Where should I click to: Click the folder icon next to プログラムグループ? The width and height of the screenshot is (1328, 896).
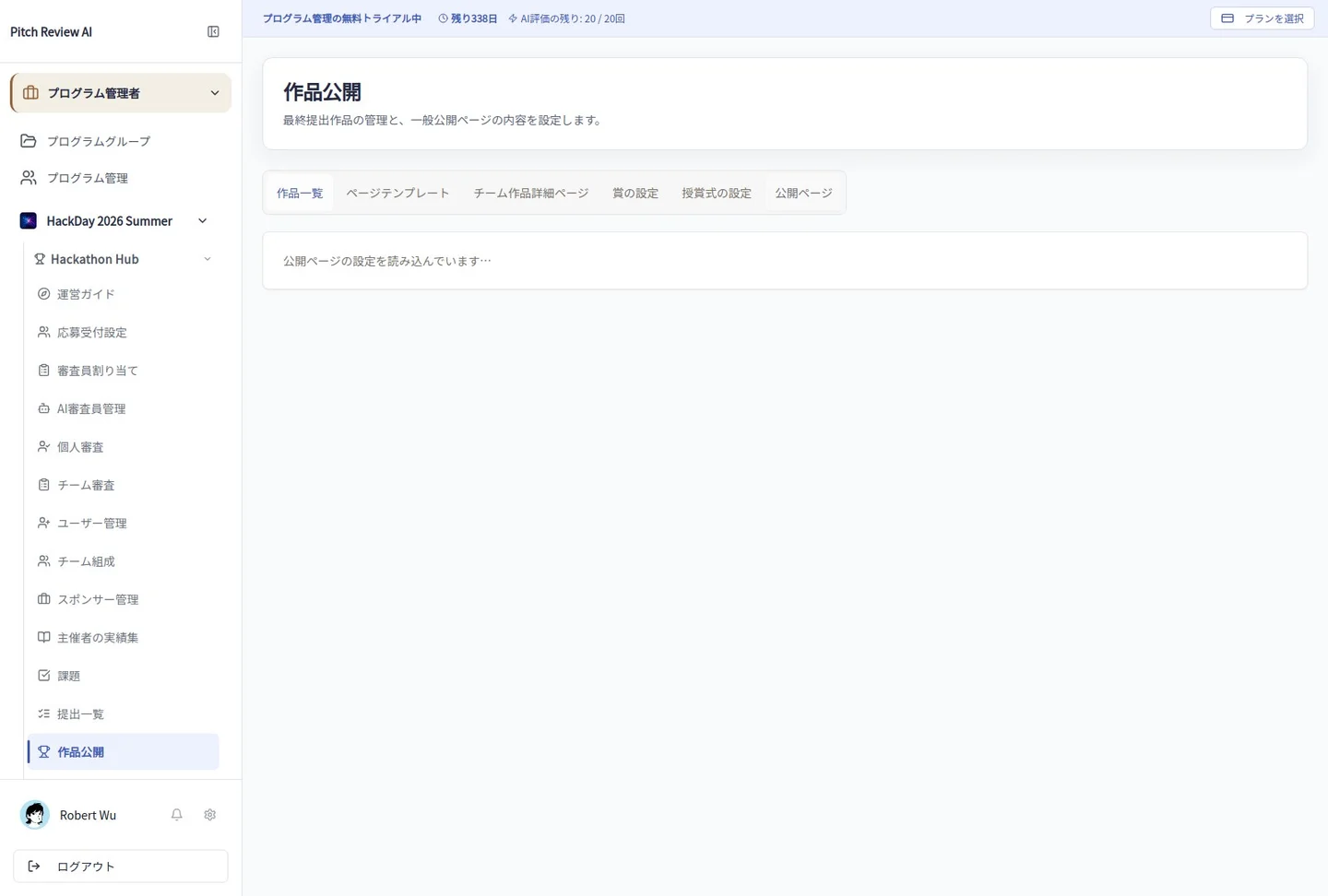pos(29,141)
